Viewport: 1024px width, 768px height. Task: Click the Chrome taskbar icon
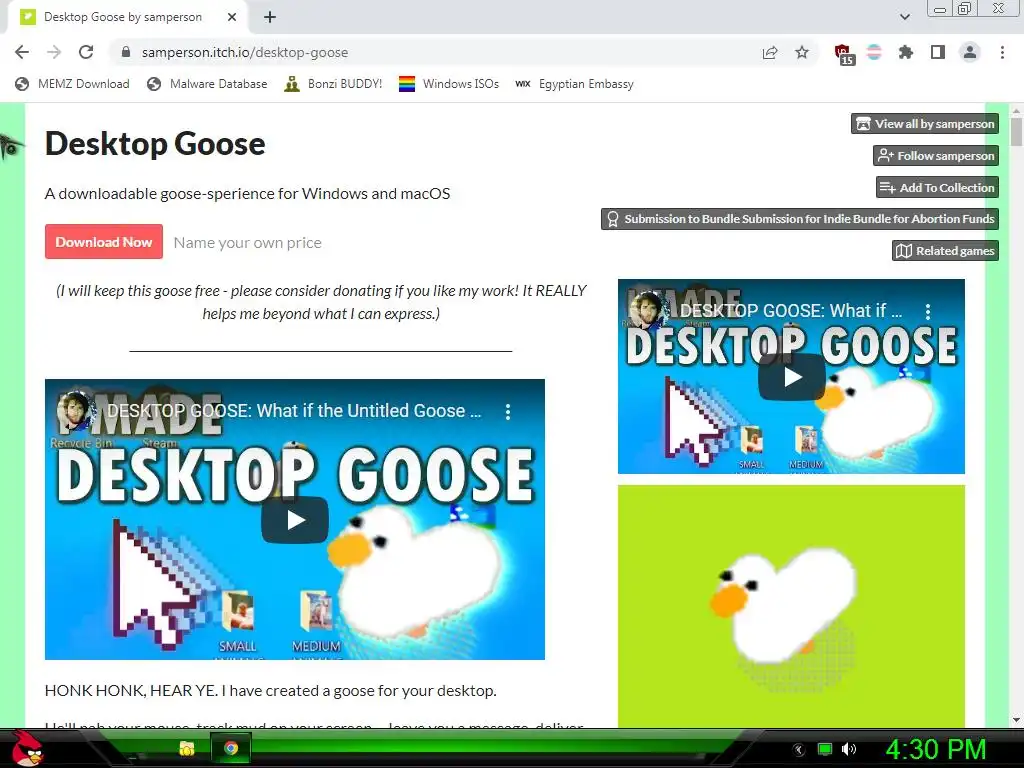(x=231, y=748)
